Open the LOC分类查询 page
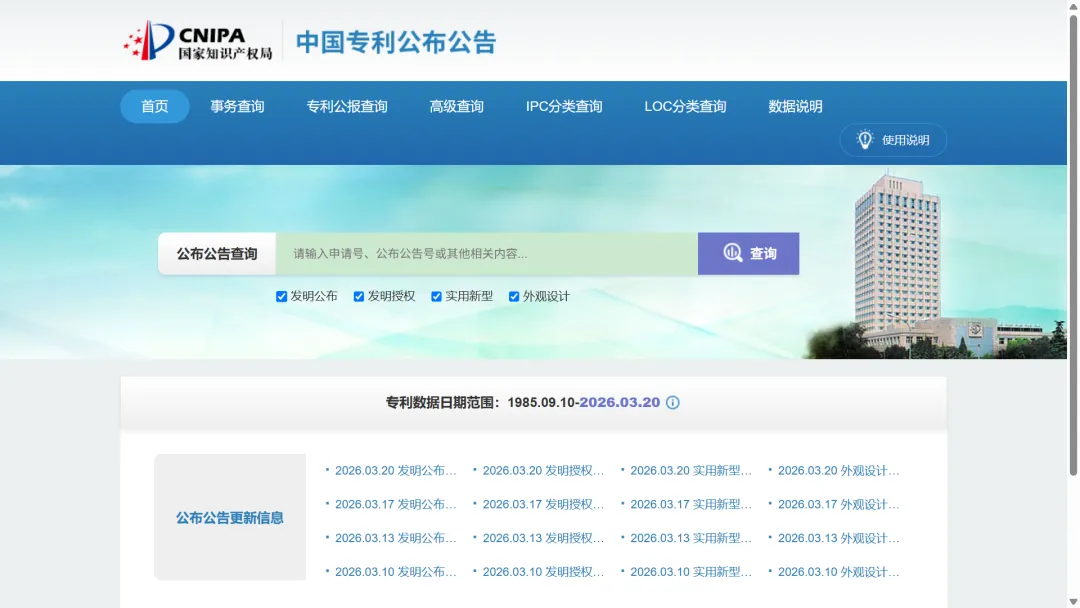The image size is (1080, 608). (685, 106)
